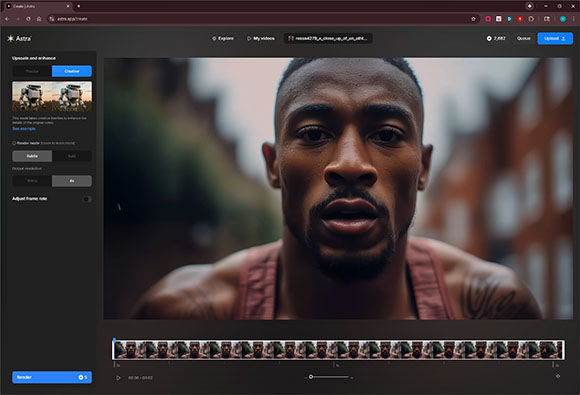Click the blue playhead marker on timeline
580x395 pixels.
[114, 340]
